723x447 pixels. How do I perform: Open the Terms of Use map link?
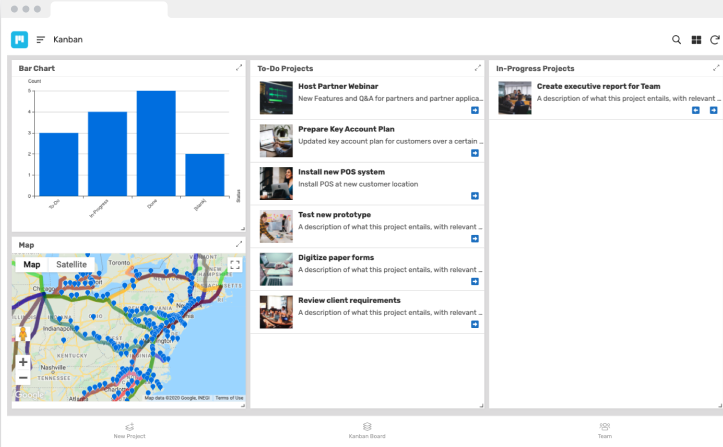point(229,398)
